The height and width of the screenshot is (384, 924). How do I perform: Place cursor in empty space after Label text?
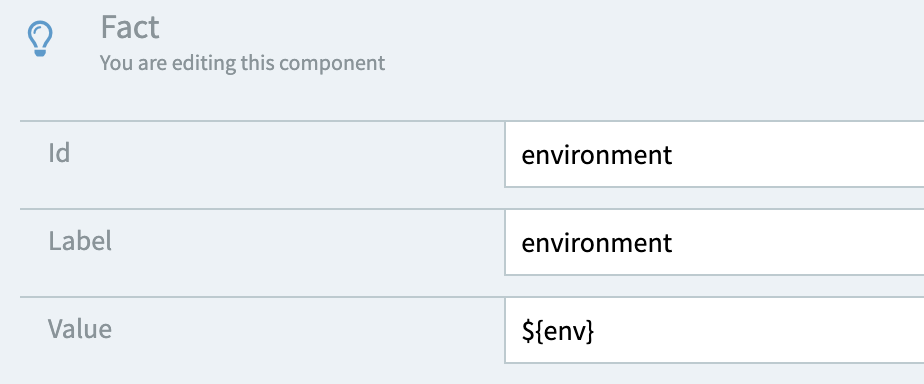796,243
